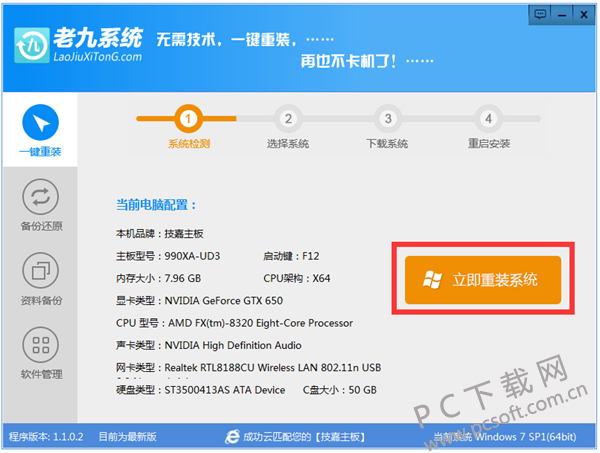Image resolution: width=600 pixels, height=453 pixels.
Task: Open the 资料备份 data backup icon
Action: 41,270
